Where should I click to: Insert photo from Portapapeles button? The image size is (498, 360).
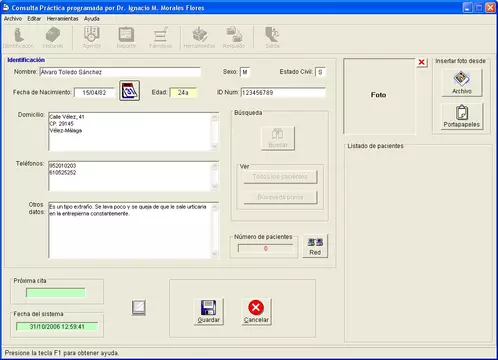462,116
